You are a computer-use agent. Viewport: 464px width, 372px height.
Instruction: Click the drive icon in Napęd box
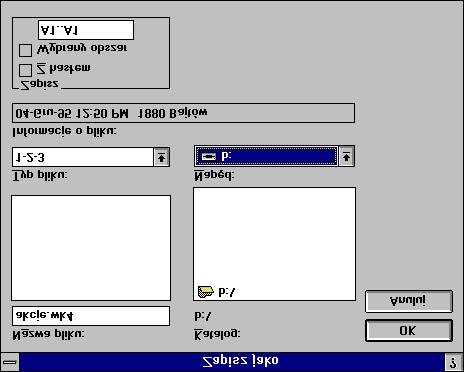click(x=209, y=156)
